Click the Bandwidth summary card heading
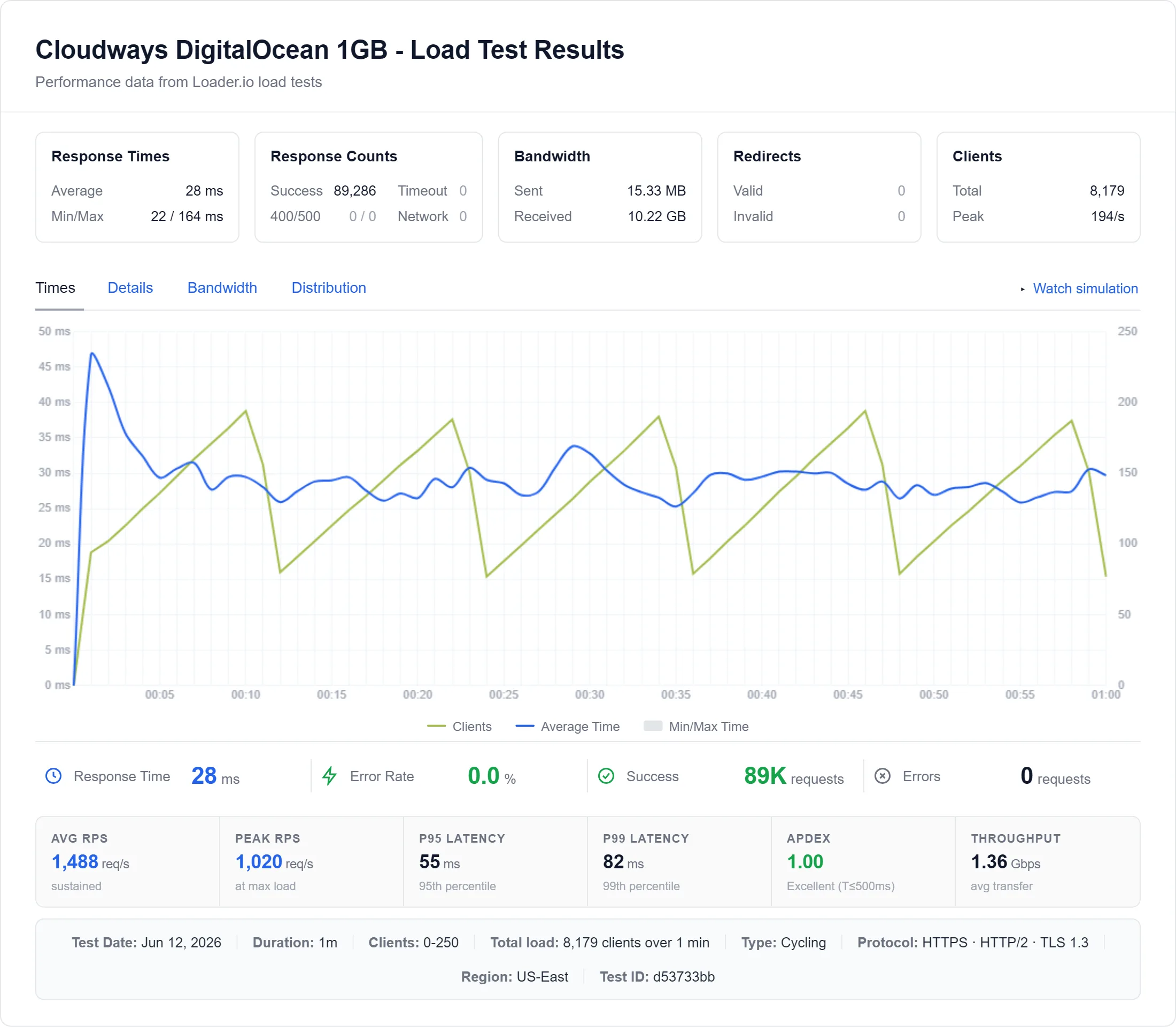Image resolution: width=1176 pixels, height=1027 pixels. 552,156
